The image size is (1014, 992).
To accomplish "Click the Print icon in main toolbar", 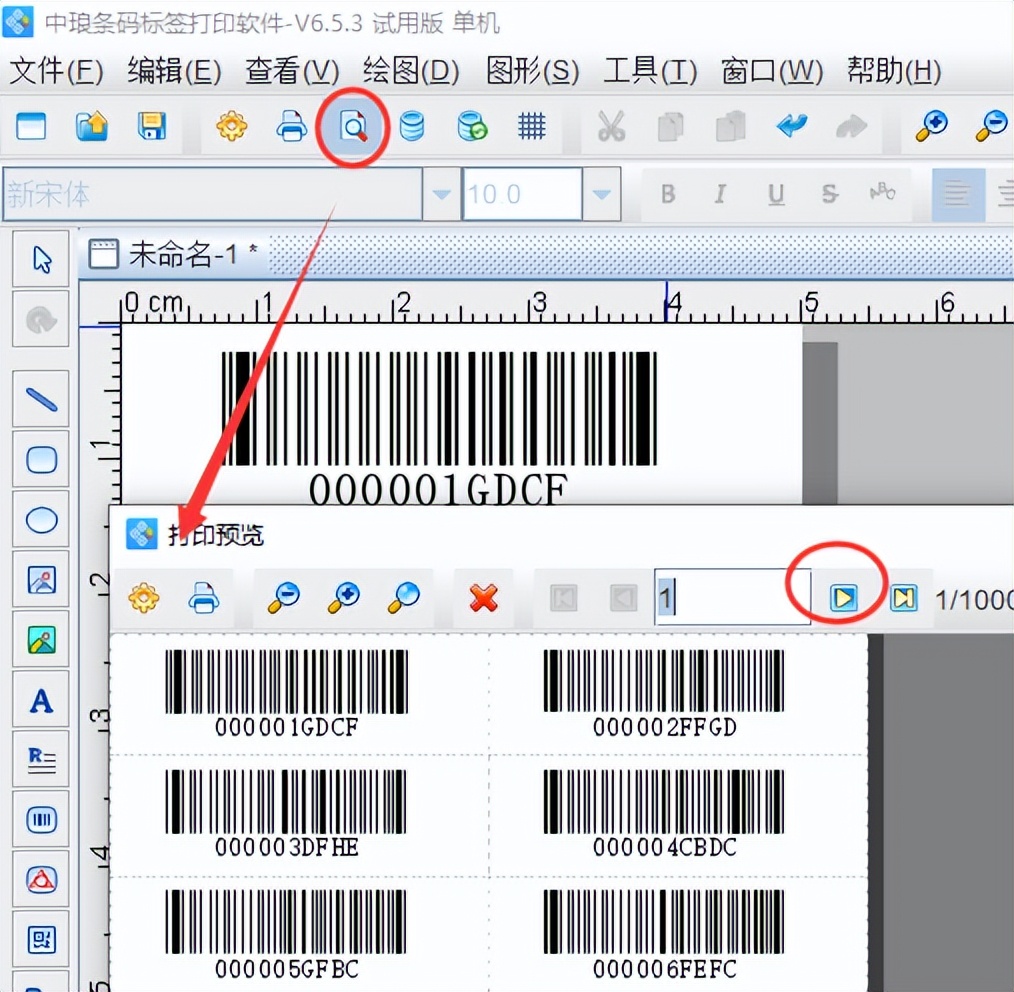I will click(x=292, y=125).
